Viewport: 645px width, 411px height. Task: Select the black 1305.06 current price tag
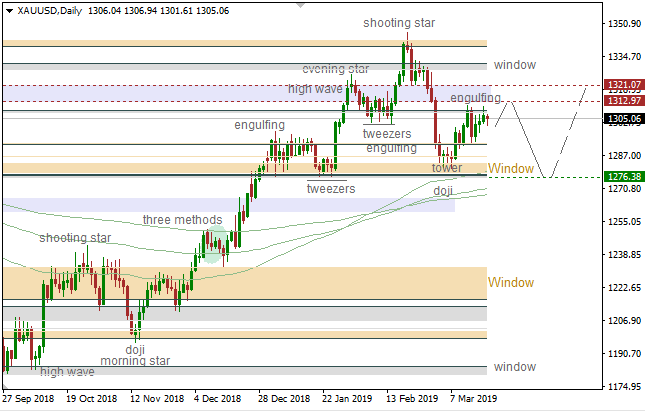click(624, 119)
